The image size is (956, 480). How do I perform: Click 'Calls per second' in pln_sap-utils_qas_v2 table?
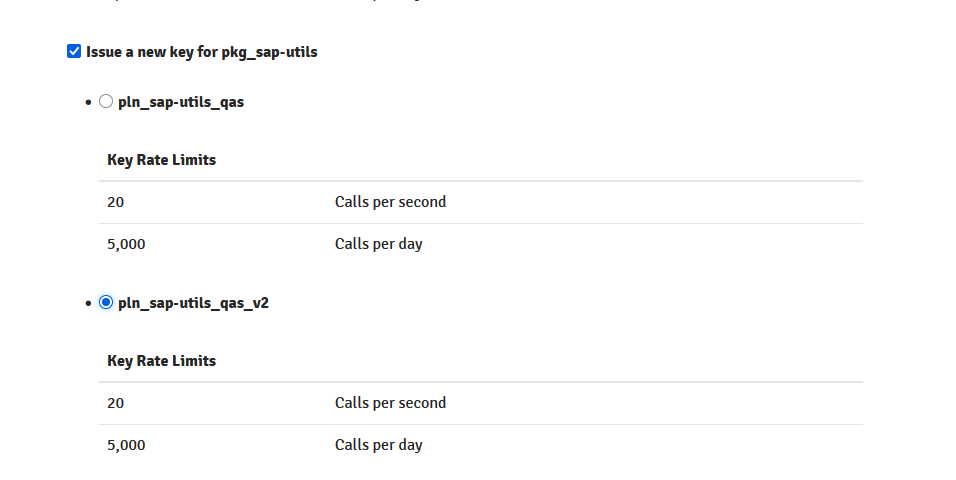(x=390, y=403)
